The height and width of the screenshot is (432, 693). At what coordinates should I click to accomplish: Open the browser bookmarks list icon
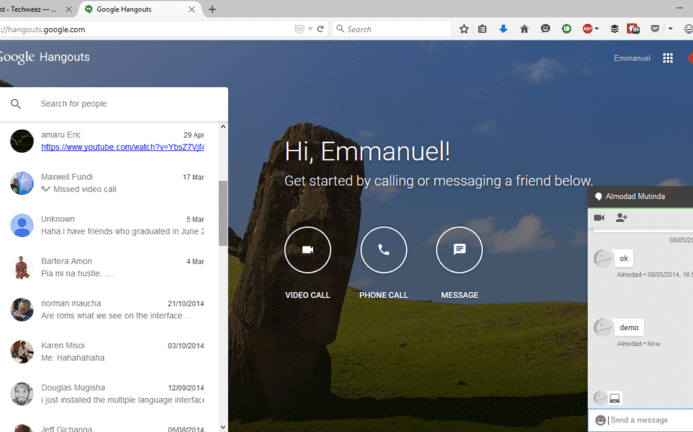pos(482,29)
